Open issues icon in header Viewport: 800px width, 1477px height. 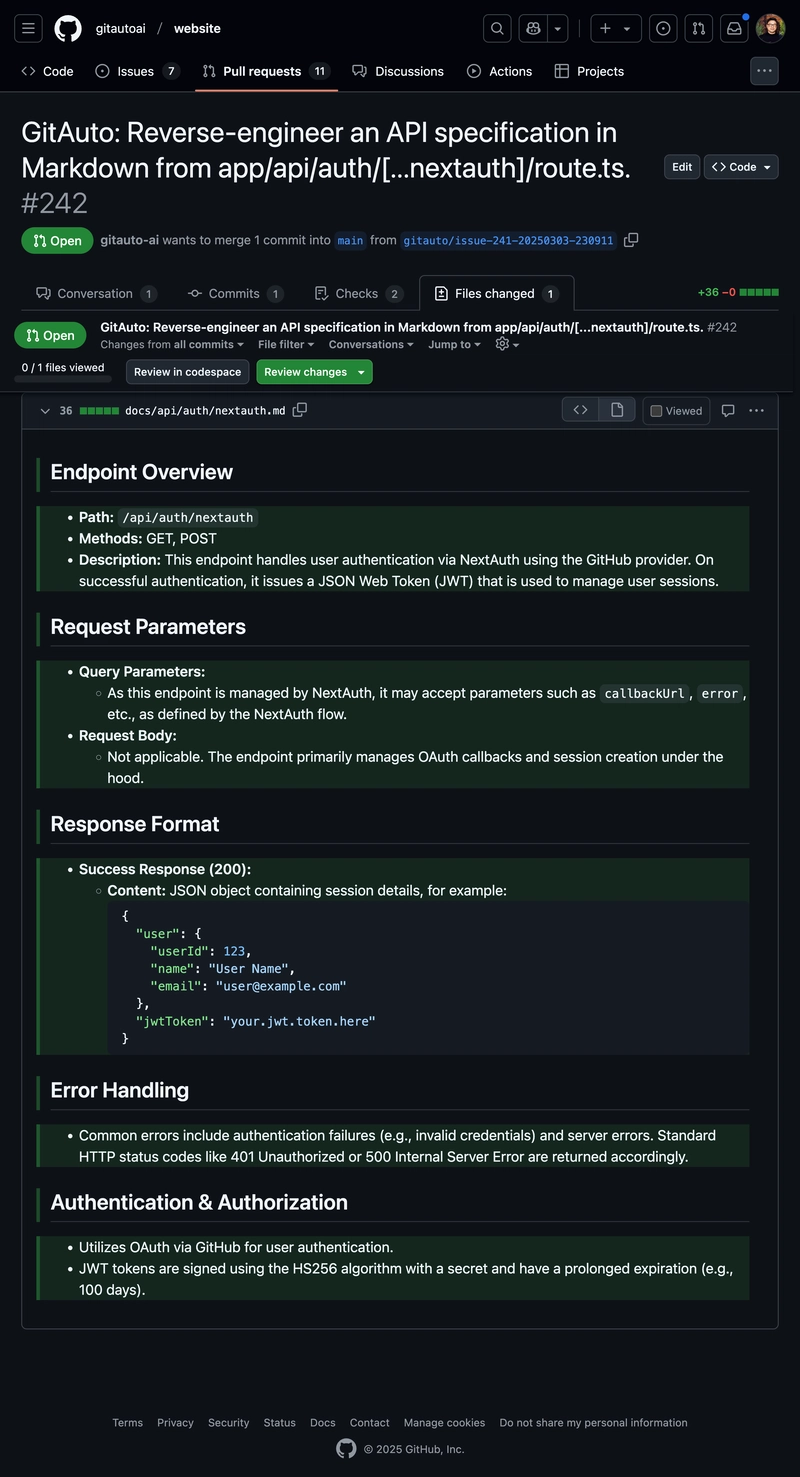pyautogui.click(x=663, y=28)
